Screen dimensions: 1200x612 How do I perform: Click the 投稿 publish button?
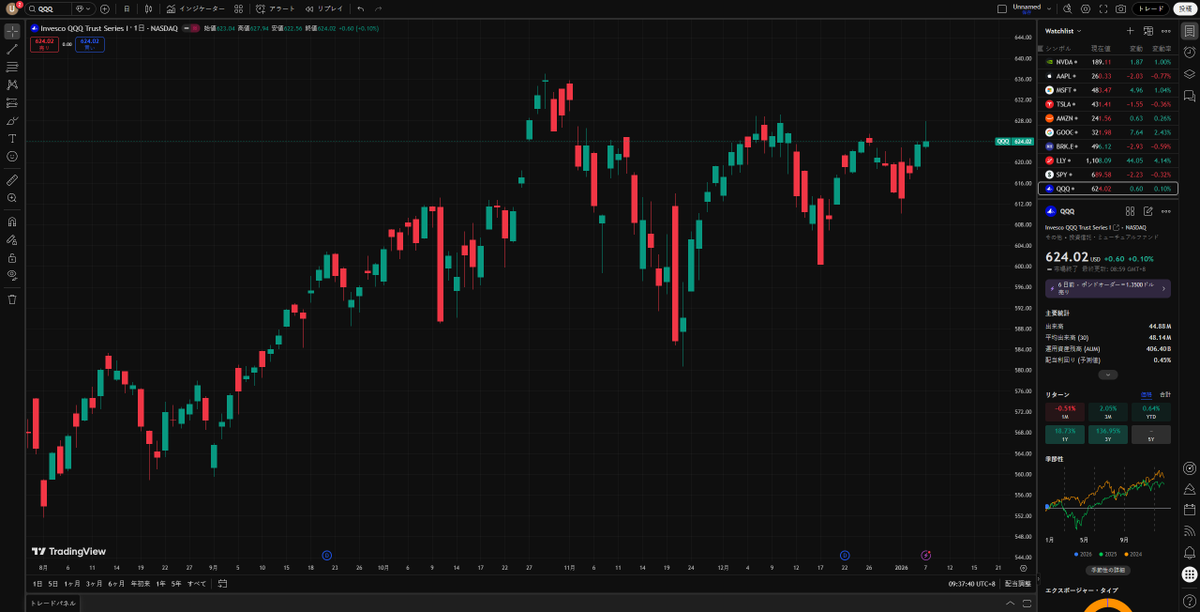click(1184, 9)
